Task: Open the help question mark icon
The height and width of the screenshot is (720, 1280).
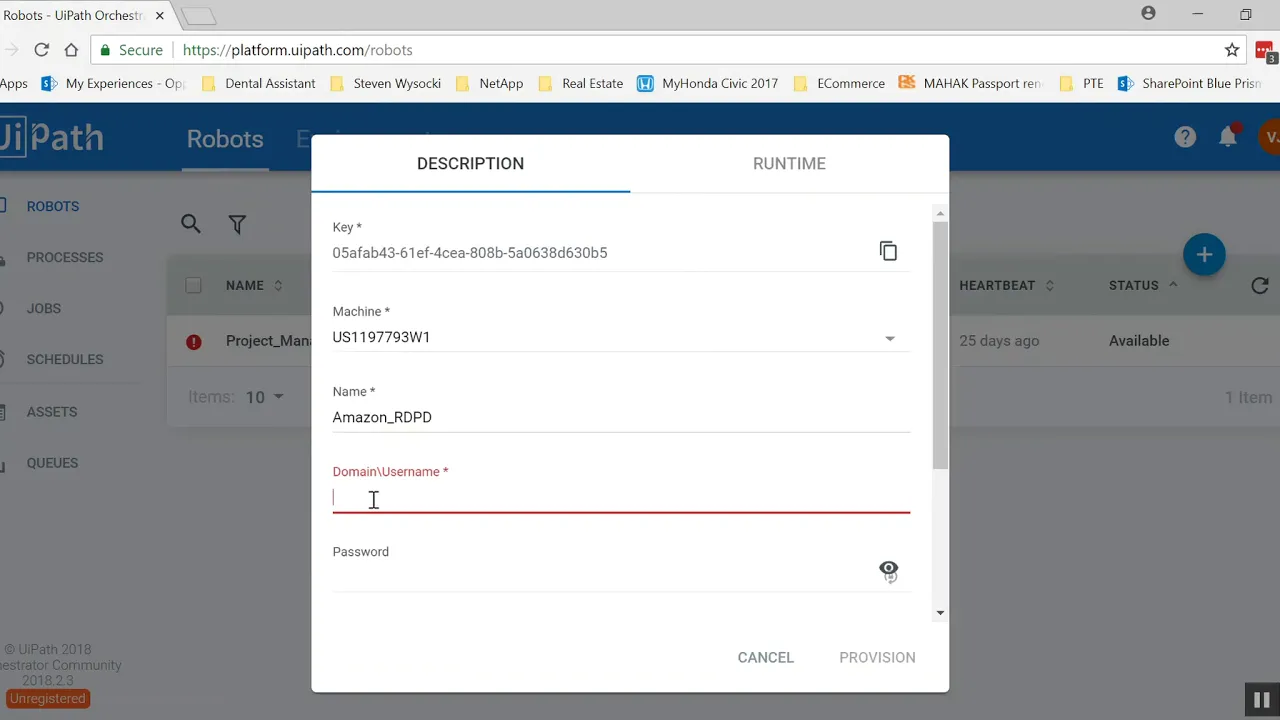Action: pyautogui.click(x=1185, y=138)
